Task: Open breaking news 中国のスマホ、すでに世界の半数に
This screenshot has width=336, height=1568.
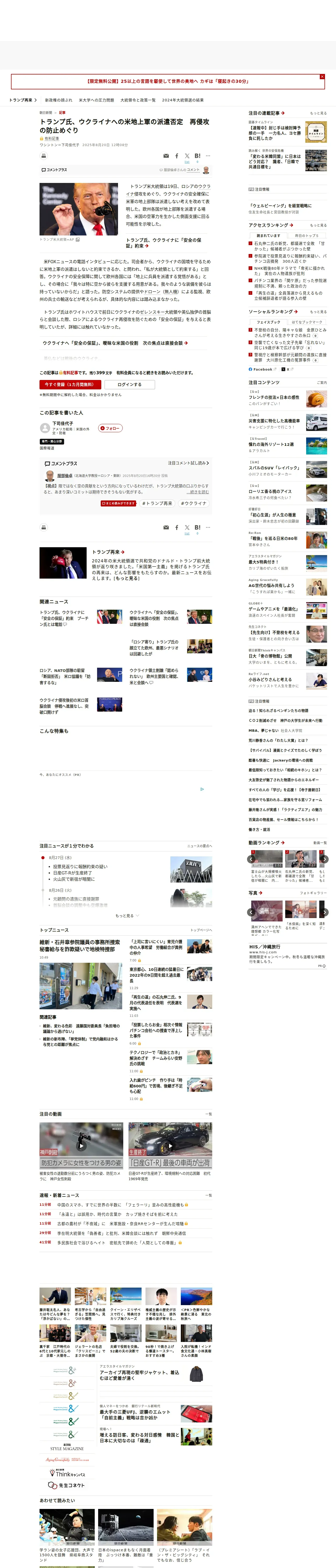Action: (x=120, y=1204)
